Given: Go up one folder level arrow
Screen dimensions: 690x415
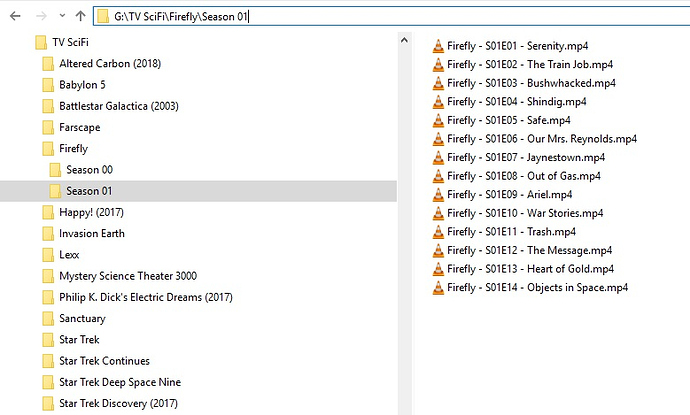Looking at the screenshot, I should click(x=80, y=16).
